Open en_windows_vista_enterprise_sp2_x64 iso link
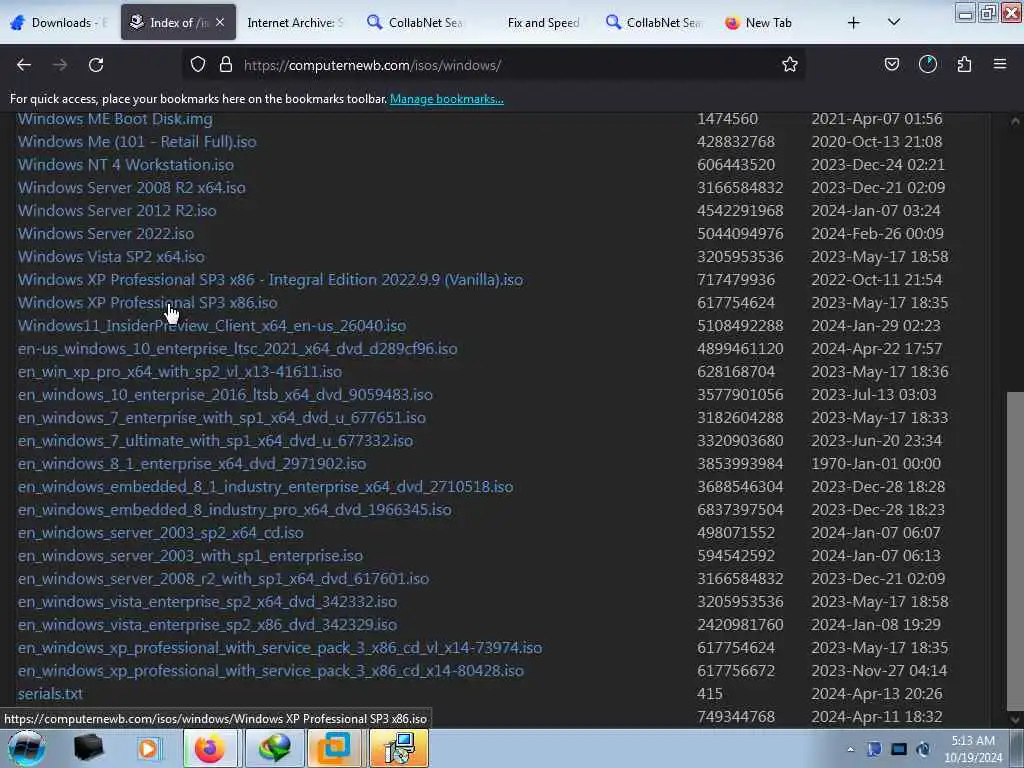Screen dimensions: 1024x768 tap(207, 601)
